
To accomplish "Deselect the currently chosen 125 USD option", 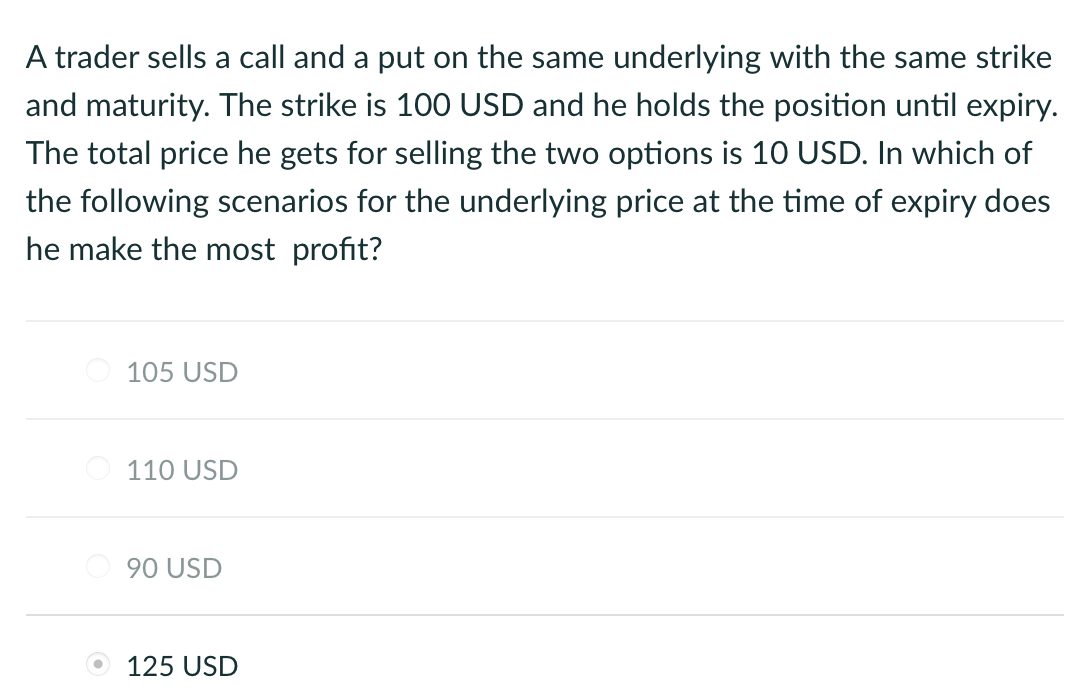I will (97, 664).
